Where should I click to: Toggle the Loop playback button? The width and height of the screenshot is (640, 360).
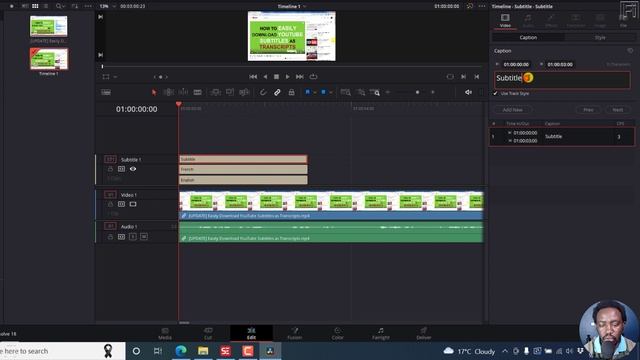[313, 77]
